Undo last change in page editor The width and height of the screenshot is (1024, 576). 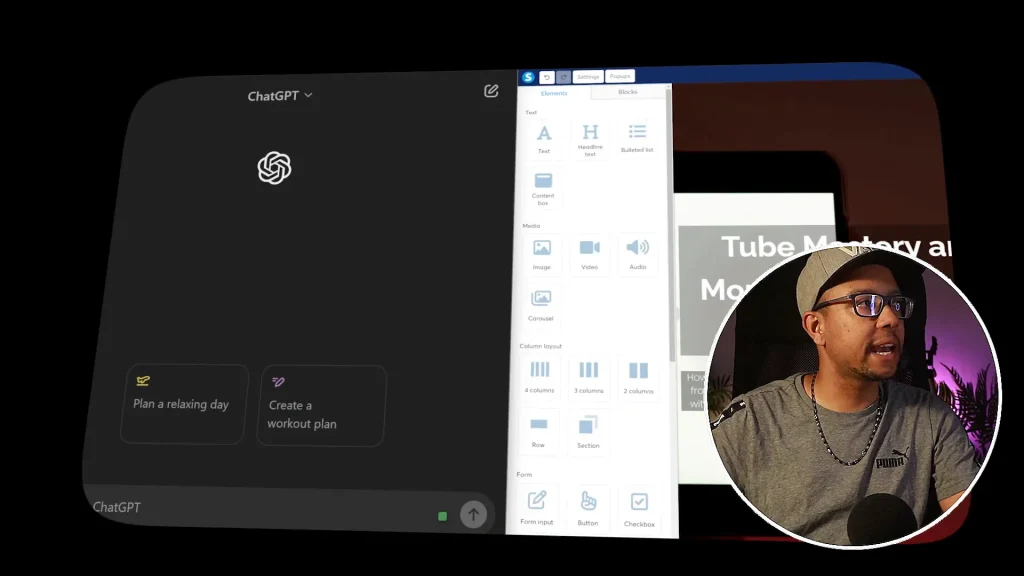point(547,77)
